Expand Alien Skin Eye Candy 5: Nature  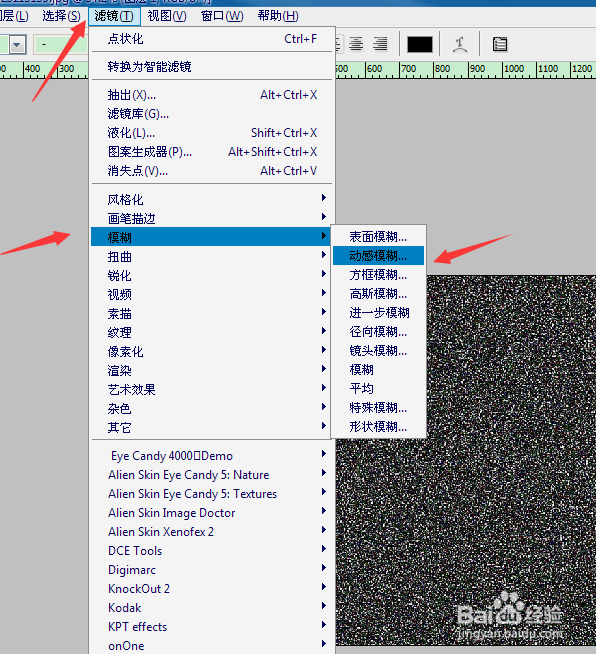tap(212, 475)
